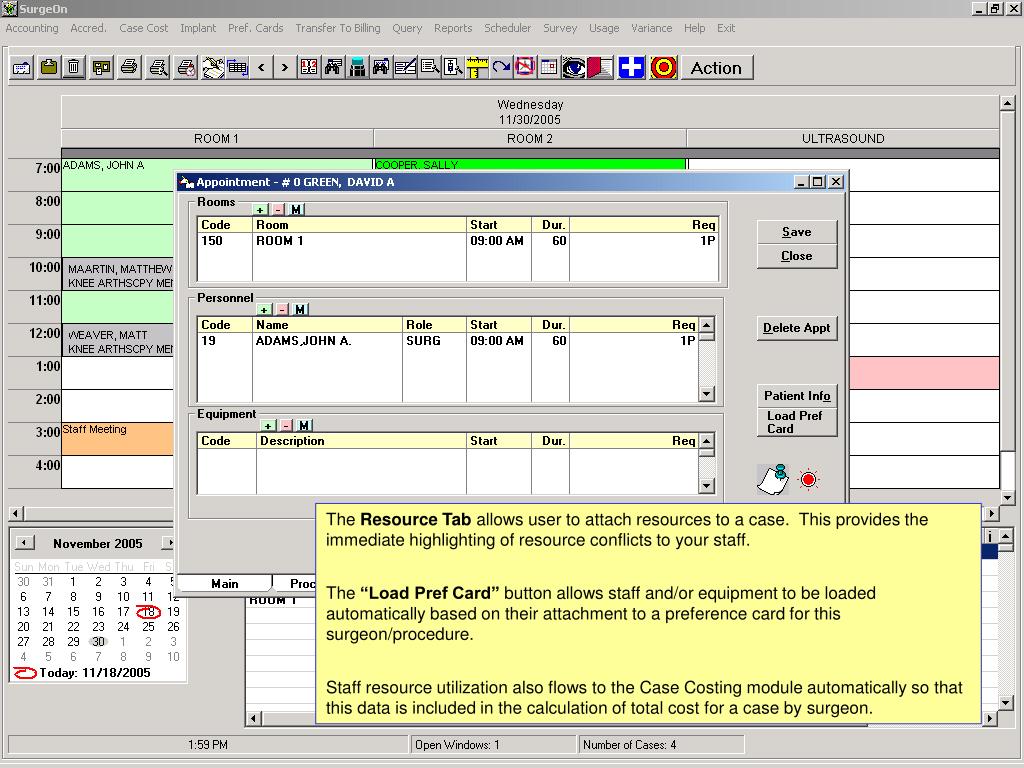Viewport: 1024px width, 768px height.
Task: Click the blue curved redo arrow icon
Action: click(501, 67)
